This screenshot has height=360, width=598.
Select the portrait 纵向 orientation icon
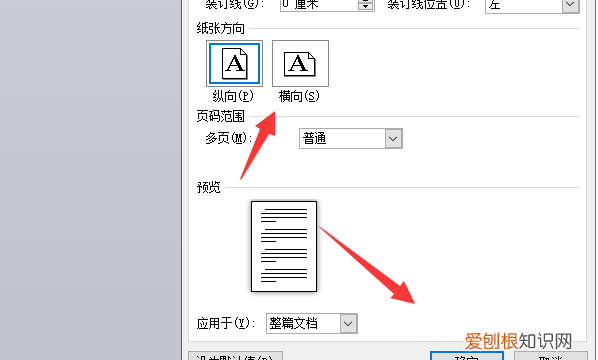(234, 64)
